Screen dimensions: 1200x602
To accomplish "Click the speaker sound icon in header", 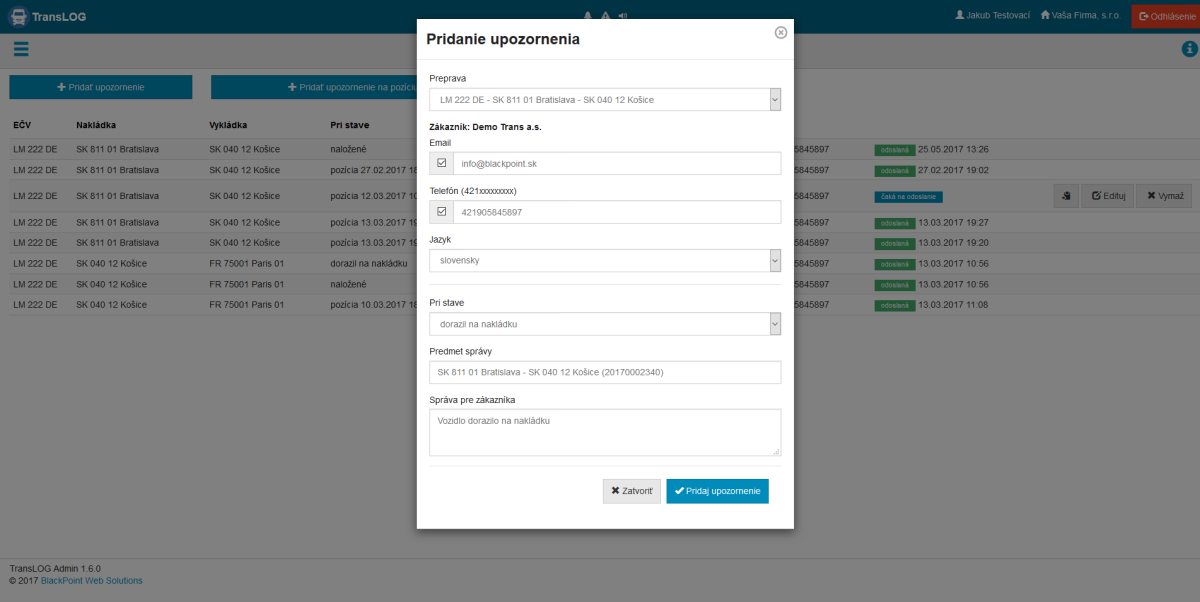I will click(623, 16).
